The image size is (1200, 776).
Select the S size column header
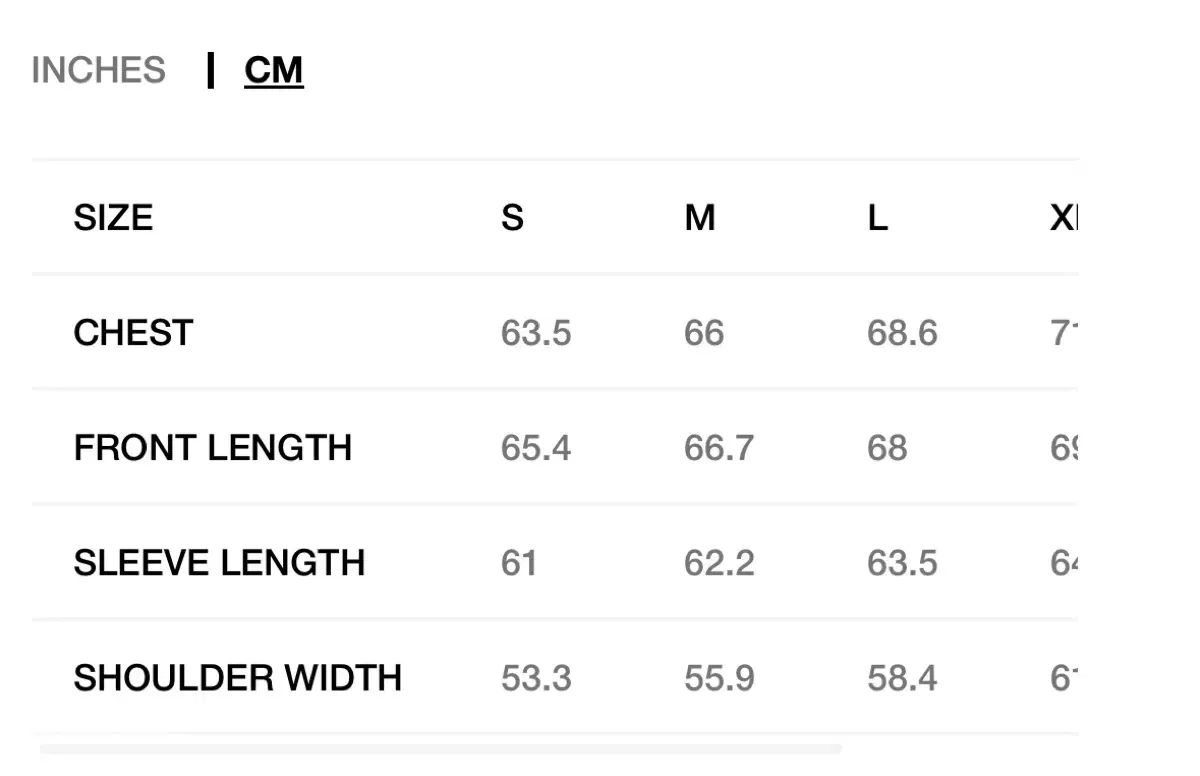(512, 217)
